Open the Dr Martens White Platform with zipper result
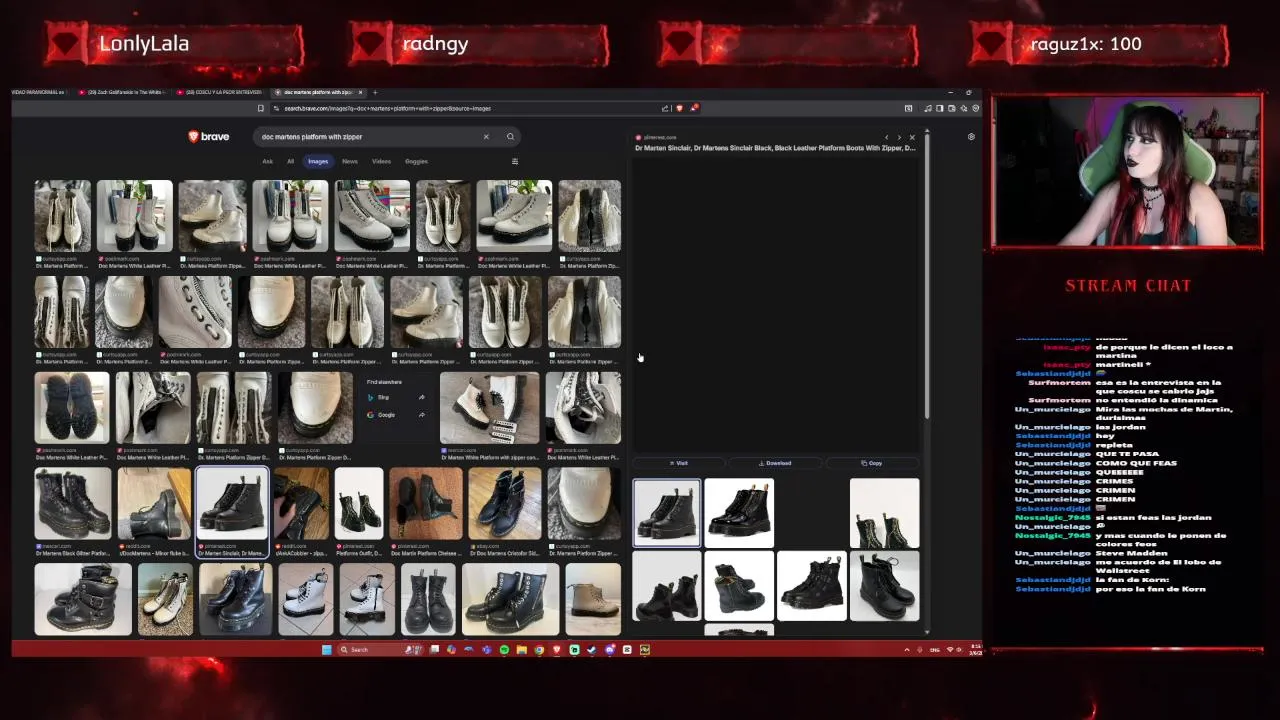The width and height of the screenshot is (1280, 720). (x=489, y=408)
